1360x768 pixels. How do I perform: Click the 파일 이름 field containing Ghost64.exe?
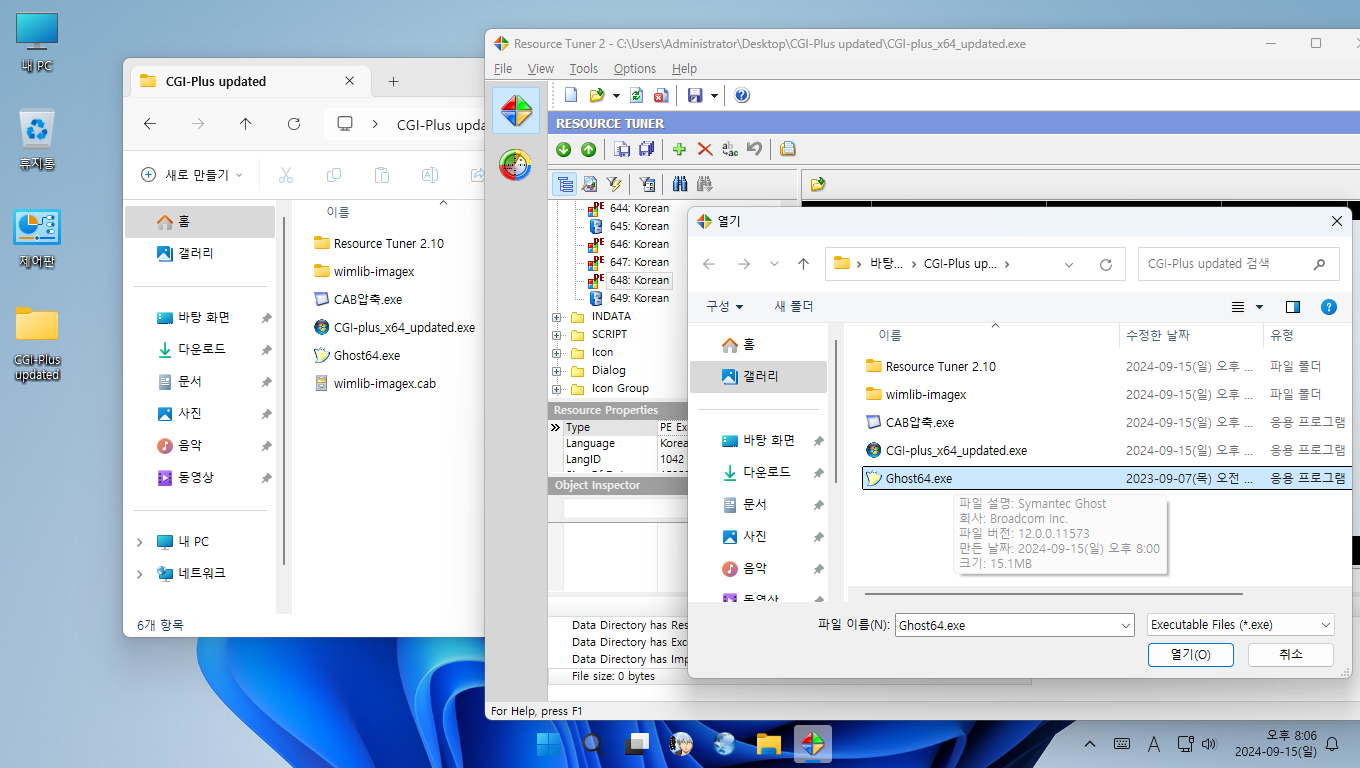point(1015,625)
